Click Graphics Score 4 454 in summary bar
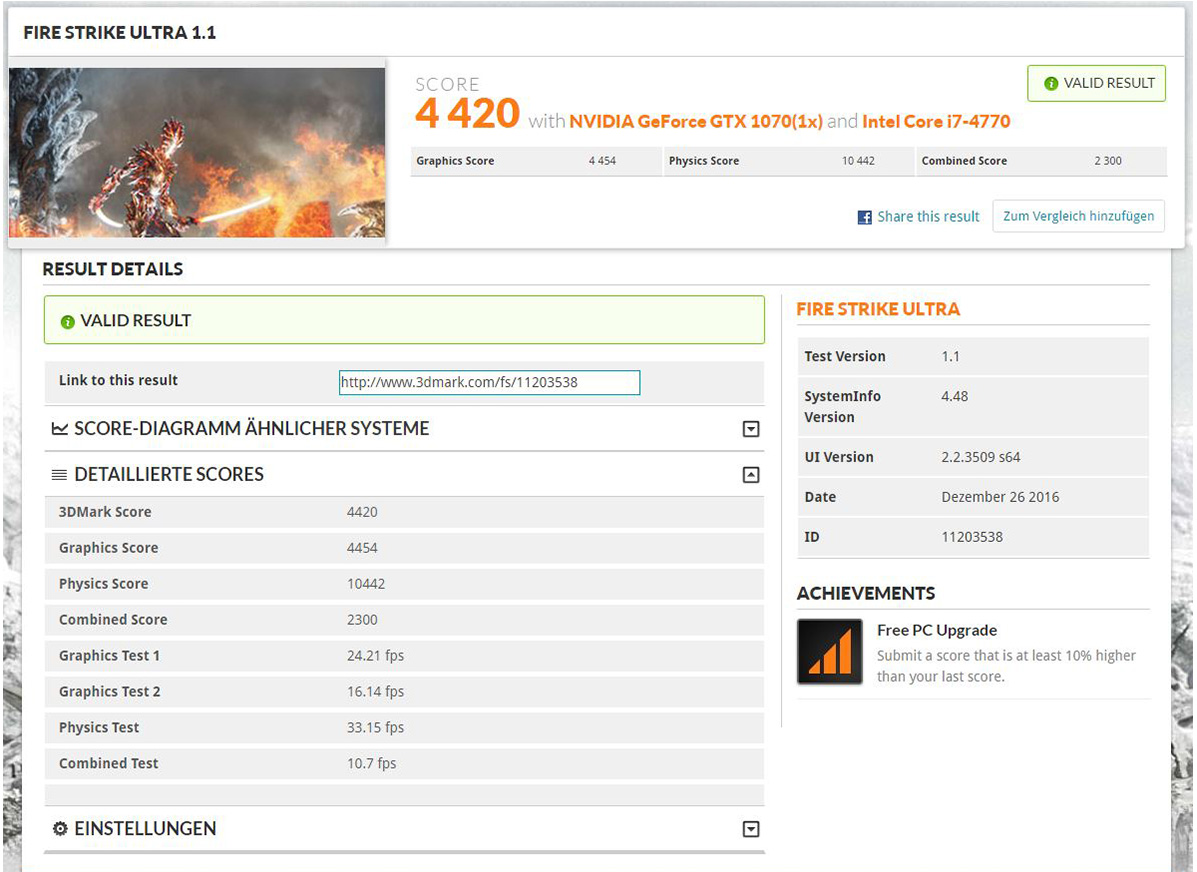Screen dimensions: 1197x872 (x=536, y=161)
